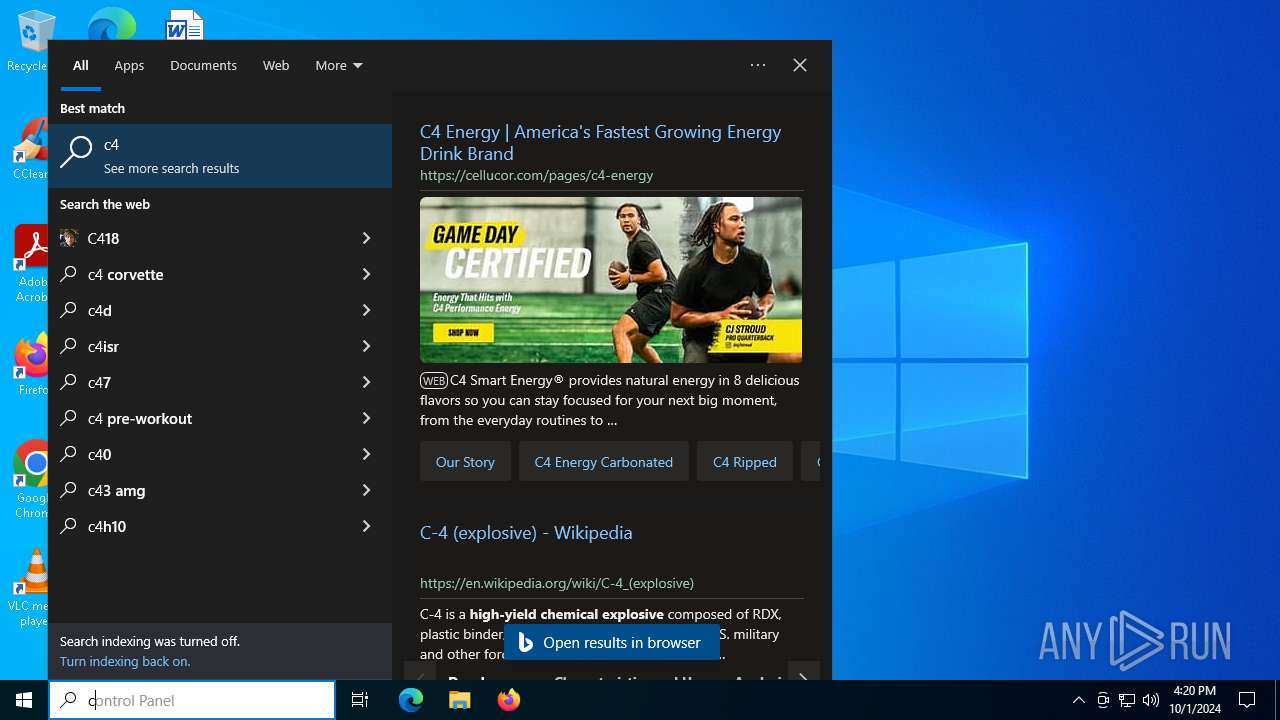Screen dimensions: 1280x720
Task: Select the c4 corvette suggestion
Action: pos(194,274)
